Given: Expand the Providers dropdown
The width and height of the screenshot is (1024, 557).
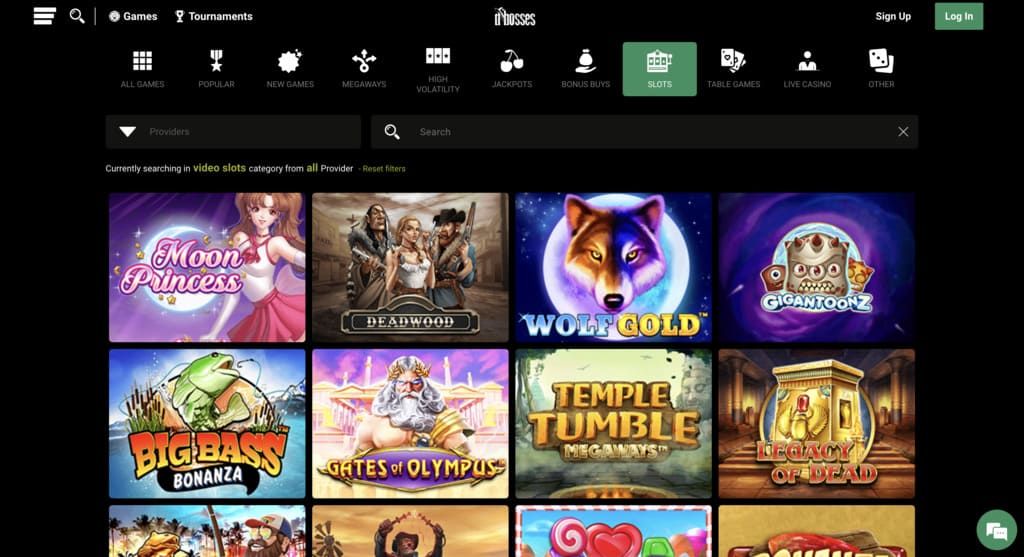Looking at the screenshot, I should tap(233, 132).
